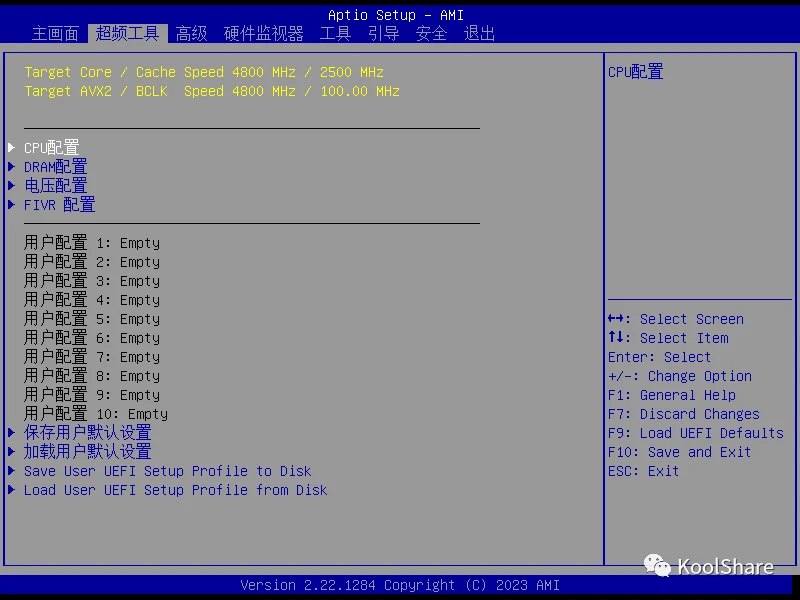
Task: Click the 用户配置 4: Empty row
Action: click(92, 300)
